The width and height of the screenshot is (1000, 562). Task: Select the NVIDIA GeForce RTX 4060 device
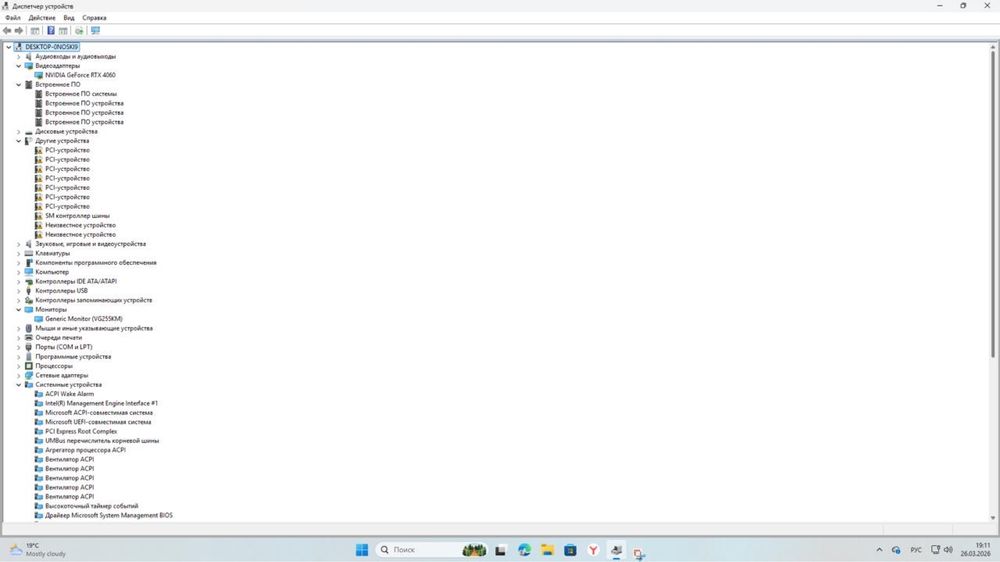[x=80, y=75]
